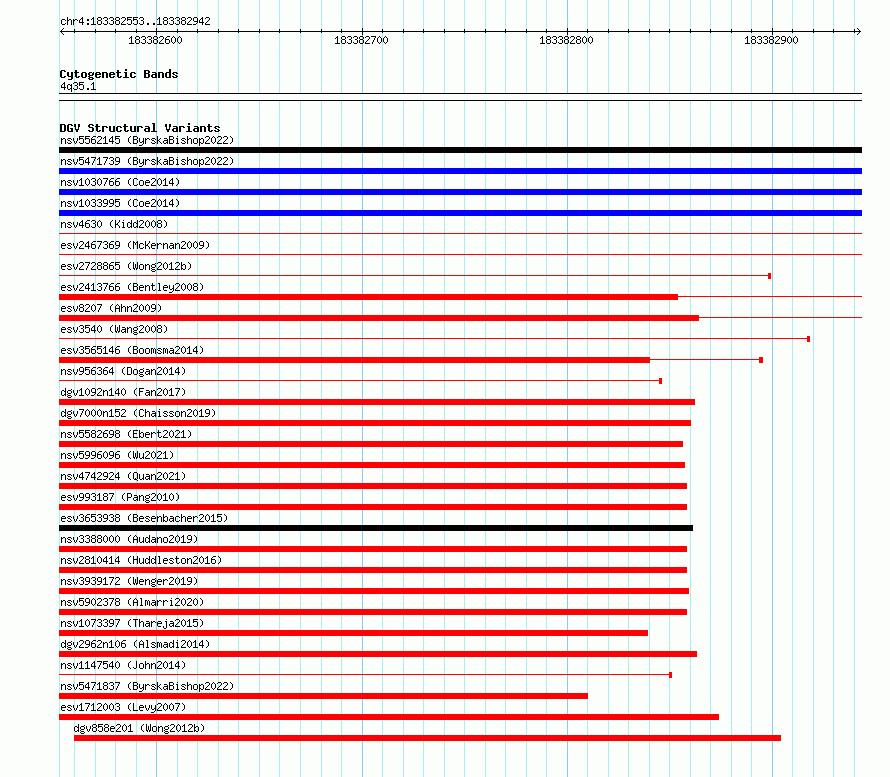Click the nsv5562145 (ByrskaBishop2022) variant label
This screenshot has height=777, width=890.
(x=147, y=140)
